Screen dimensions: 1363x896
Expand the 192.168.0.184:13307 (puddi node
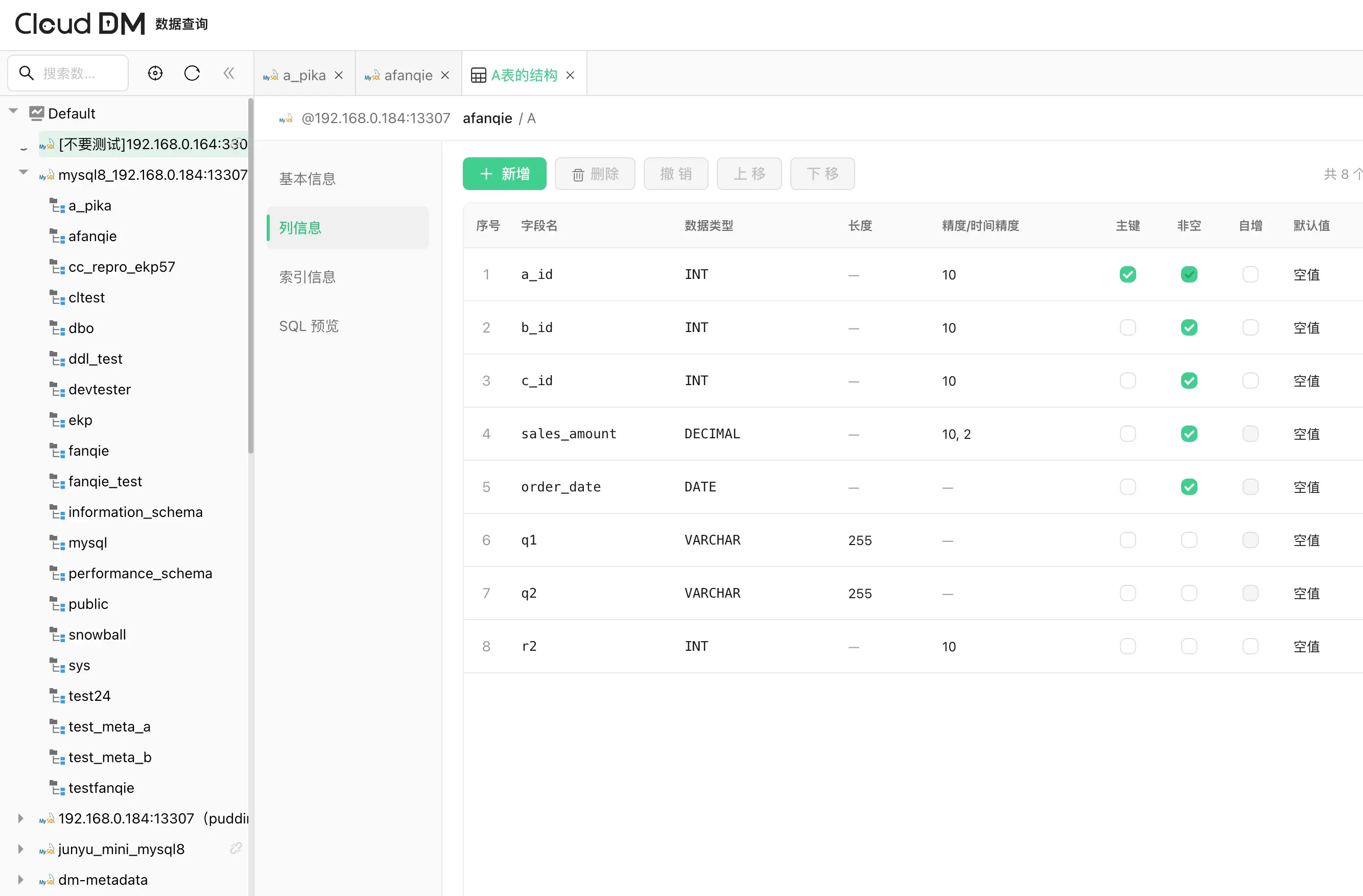[x=20, y=818]
